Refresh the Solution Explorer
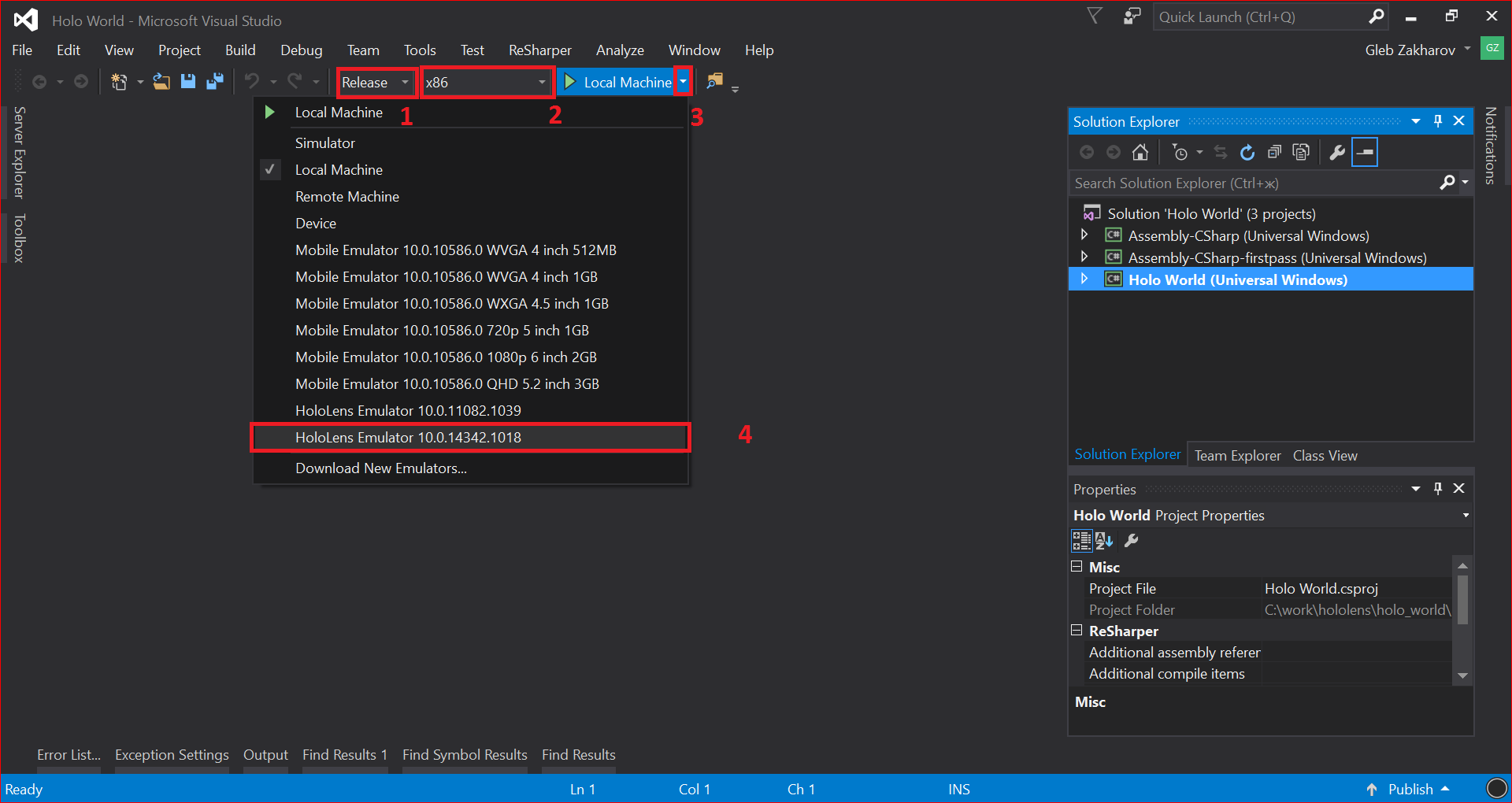The height and width of the screenshot is (803, 1512). 1247,152
